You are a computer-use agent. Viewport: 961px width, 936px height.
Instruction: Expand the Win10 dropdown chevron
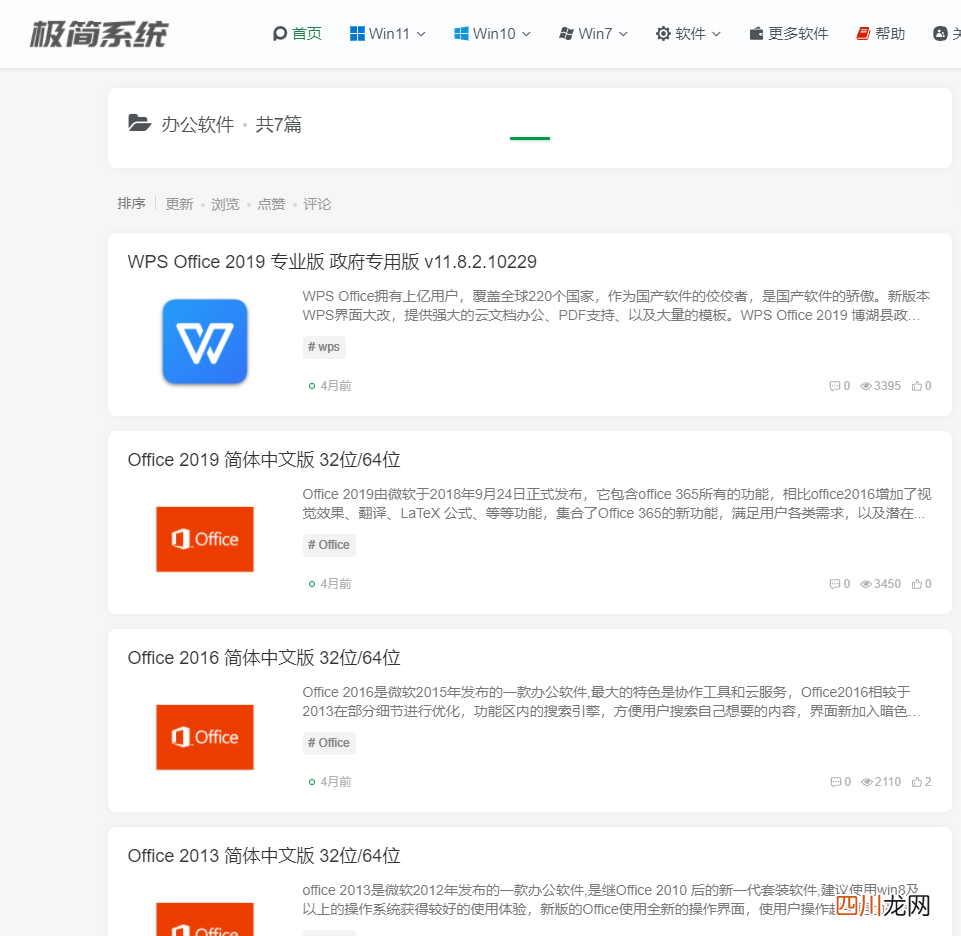[526, 34]
